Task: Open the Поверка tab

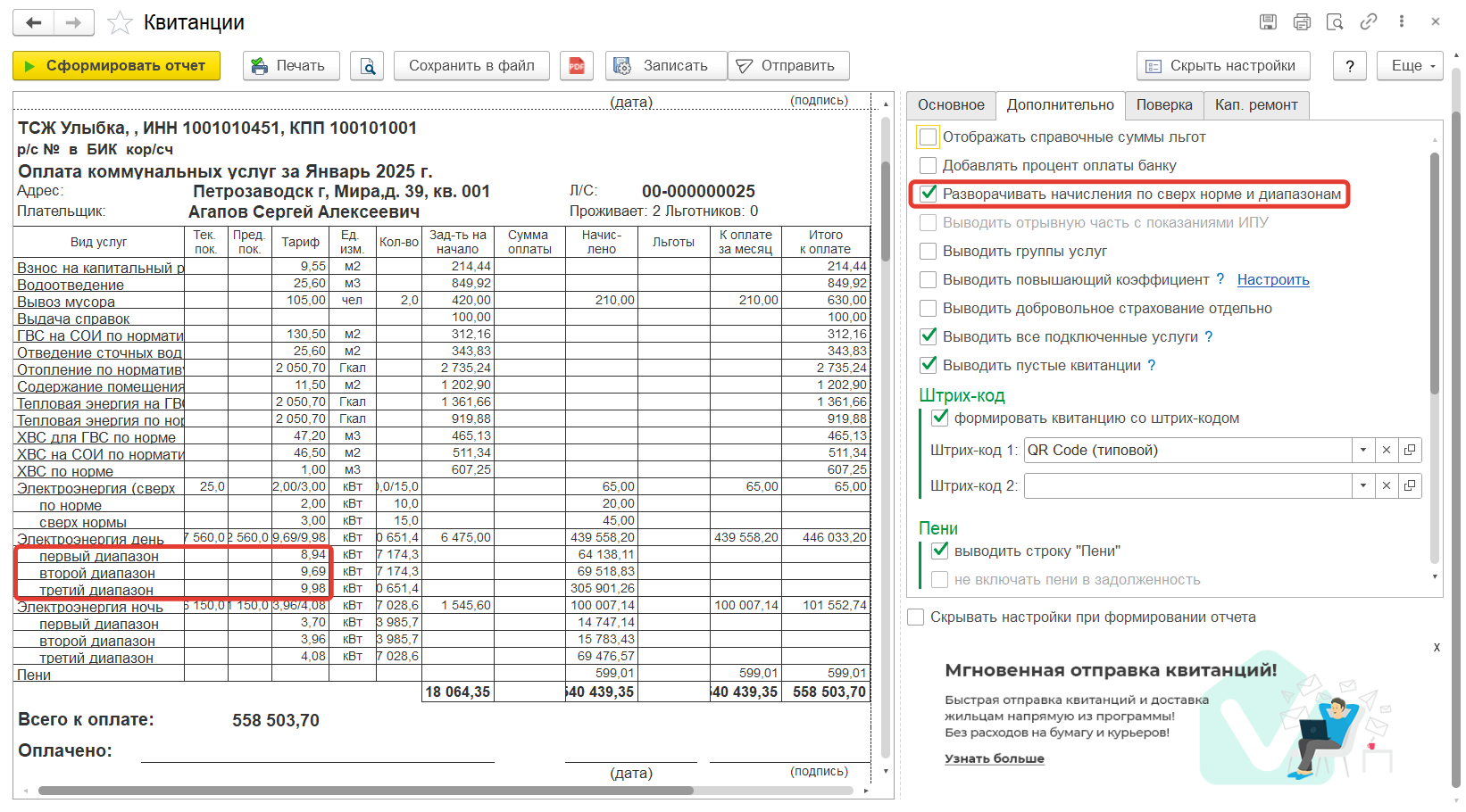Action: pyautogui.click(x=1164, y=105)
